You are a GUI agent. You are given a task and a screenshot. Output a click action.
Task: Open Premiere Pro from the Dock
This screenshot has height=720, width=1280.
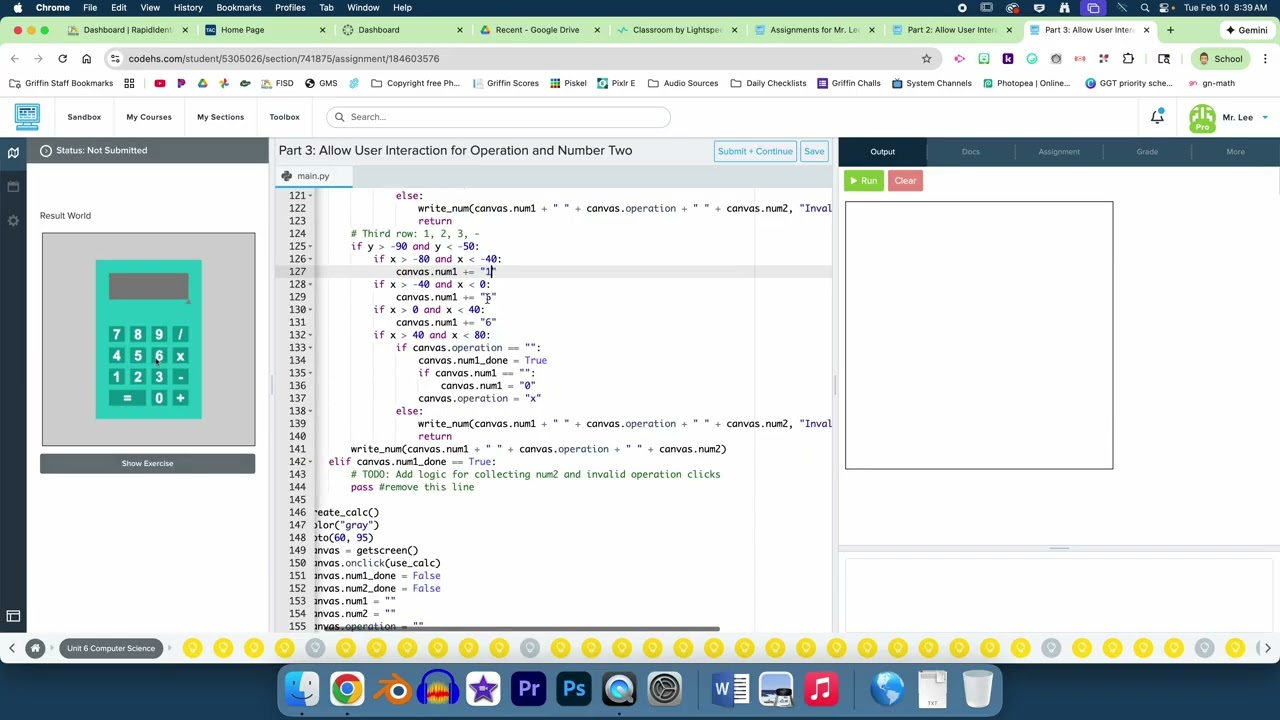point(529,689)
